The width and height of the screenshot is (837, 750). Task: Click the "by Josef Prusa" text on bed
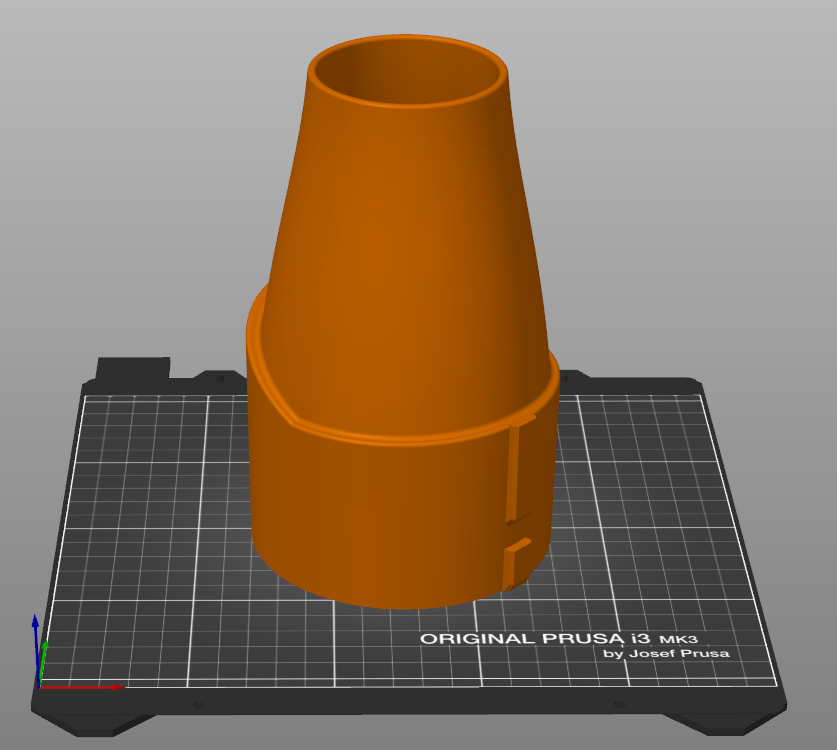pos(666,653)
